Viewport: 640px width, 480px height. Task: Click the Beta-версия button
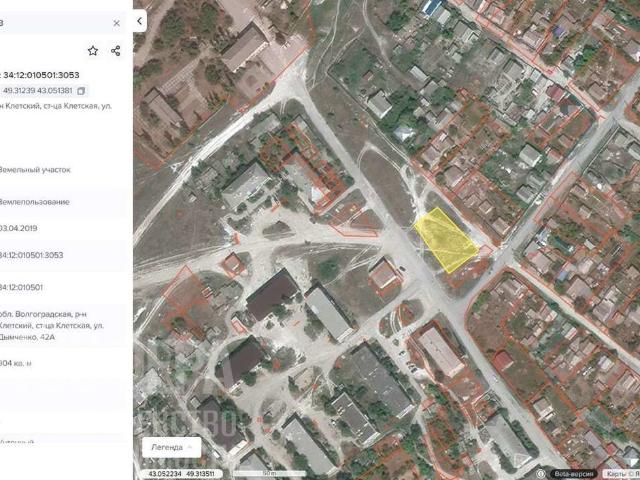[577, 473]
